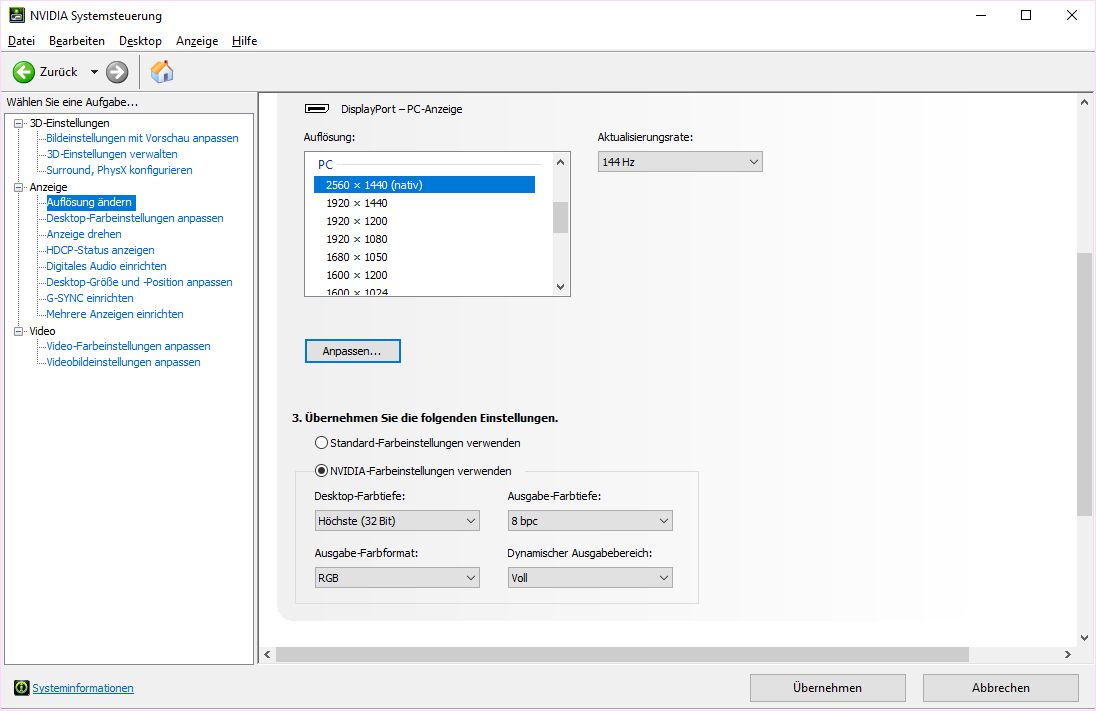Click the horizontal scrollbar left arrow
The width and height of the screenshot is (1096, 711).
[267, 655]
